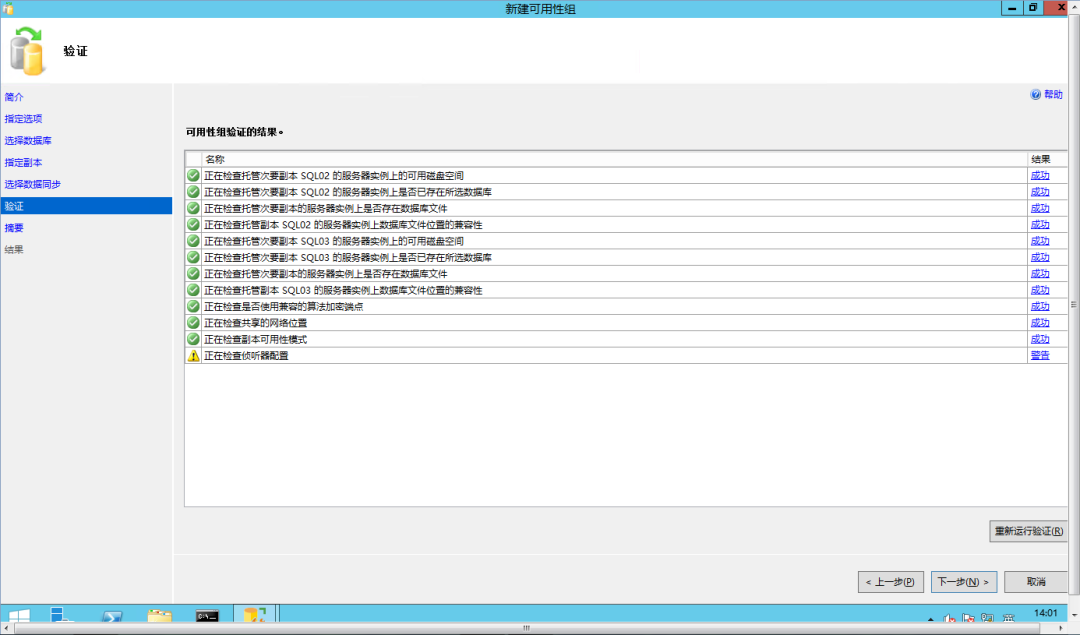The height and width of the screenshot is (635, 1080).
Task: Open 成功 link for 加密端点 check
Action: [1039, 306]
